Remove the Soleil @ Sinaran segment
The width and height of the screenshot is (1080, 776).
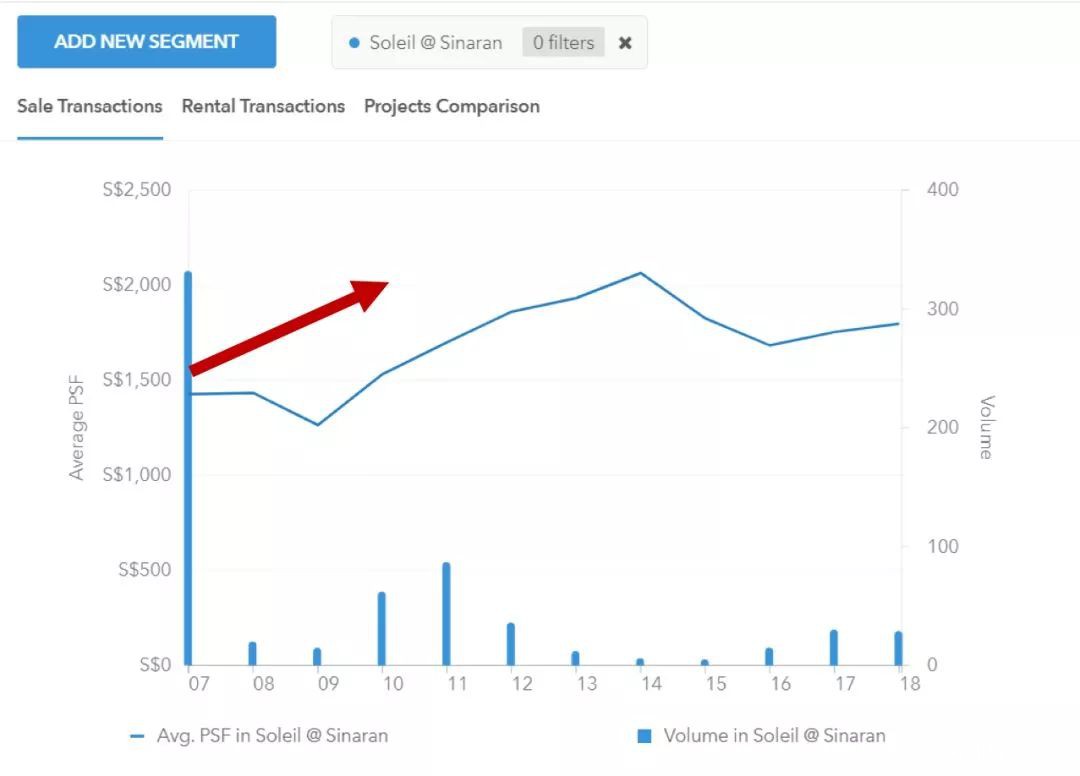tap(625, 43)
